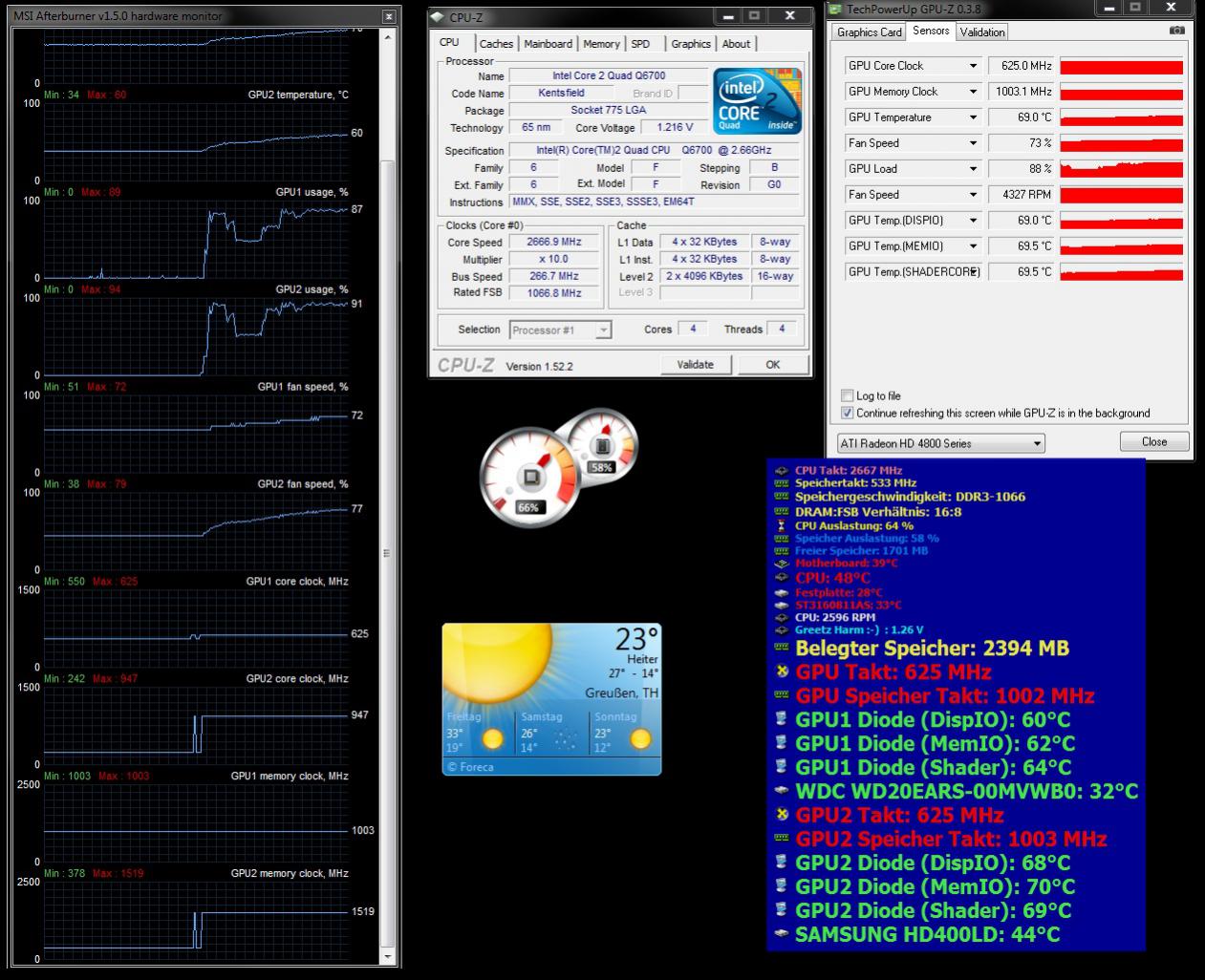Click Validate button in CPU-Z
Screen dimensions: 1205x980
coord(695,365)
